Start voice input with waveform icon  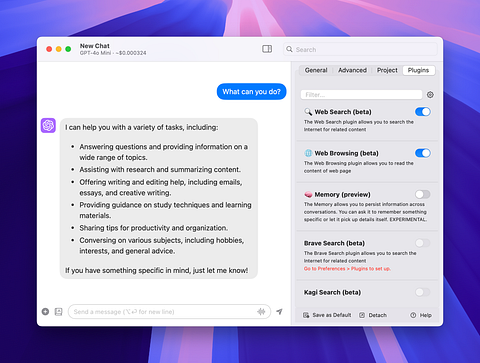coord(261,312)
